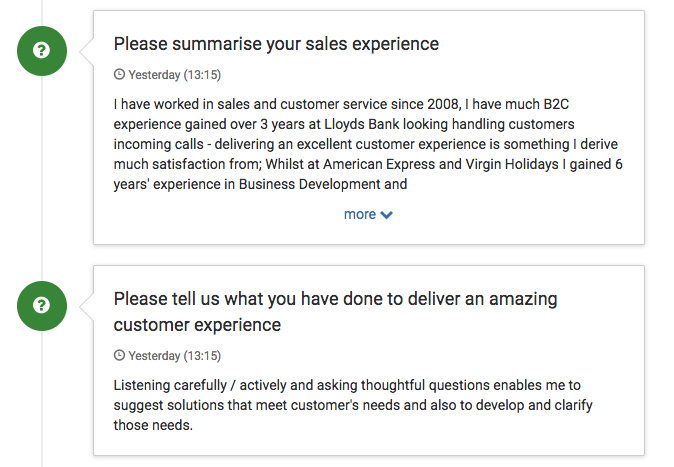Image resolution: width=674 pixels, height=467 pixels.
Task: Click the green question icon beside sales experience
Action: tap(42, 51)
